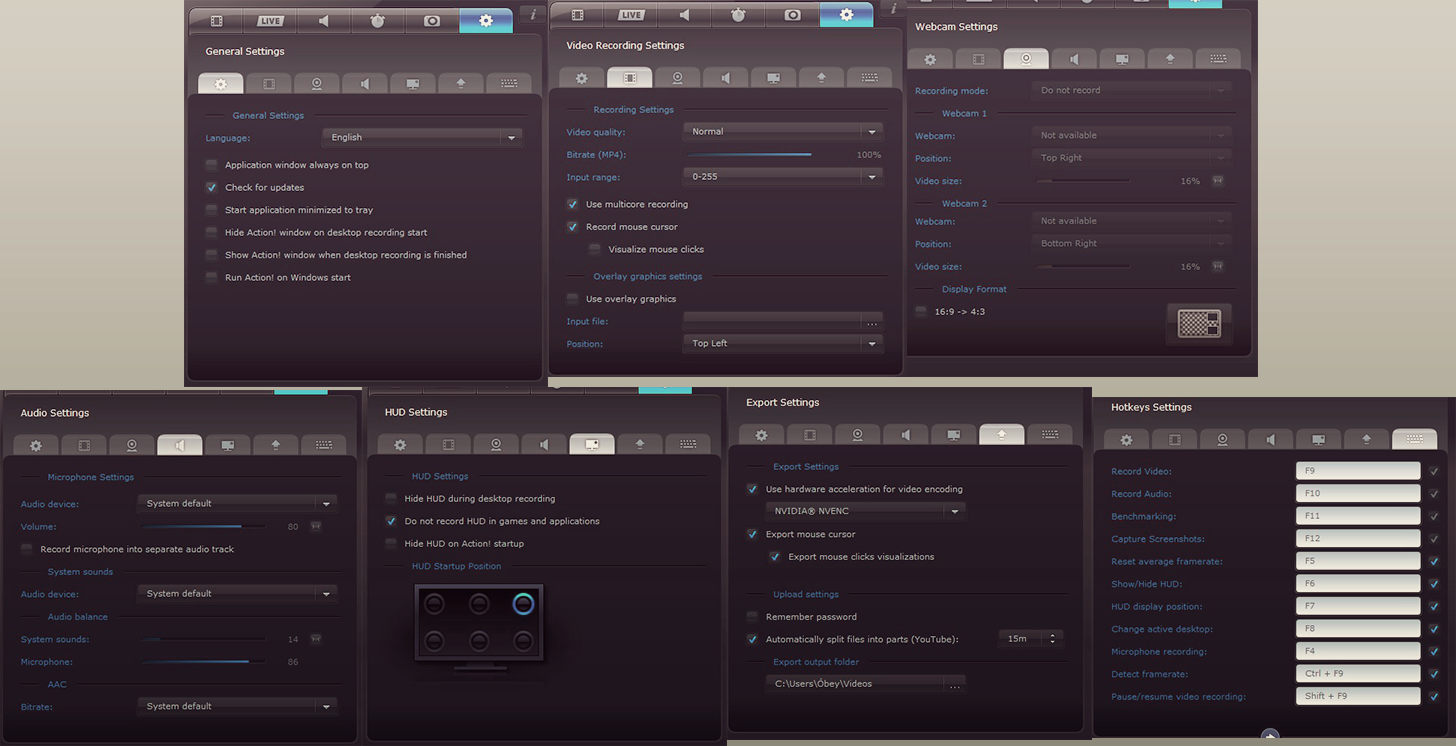Open settings gear tab atop General Settings window

486,20
